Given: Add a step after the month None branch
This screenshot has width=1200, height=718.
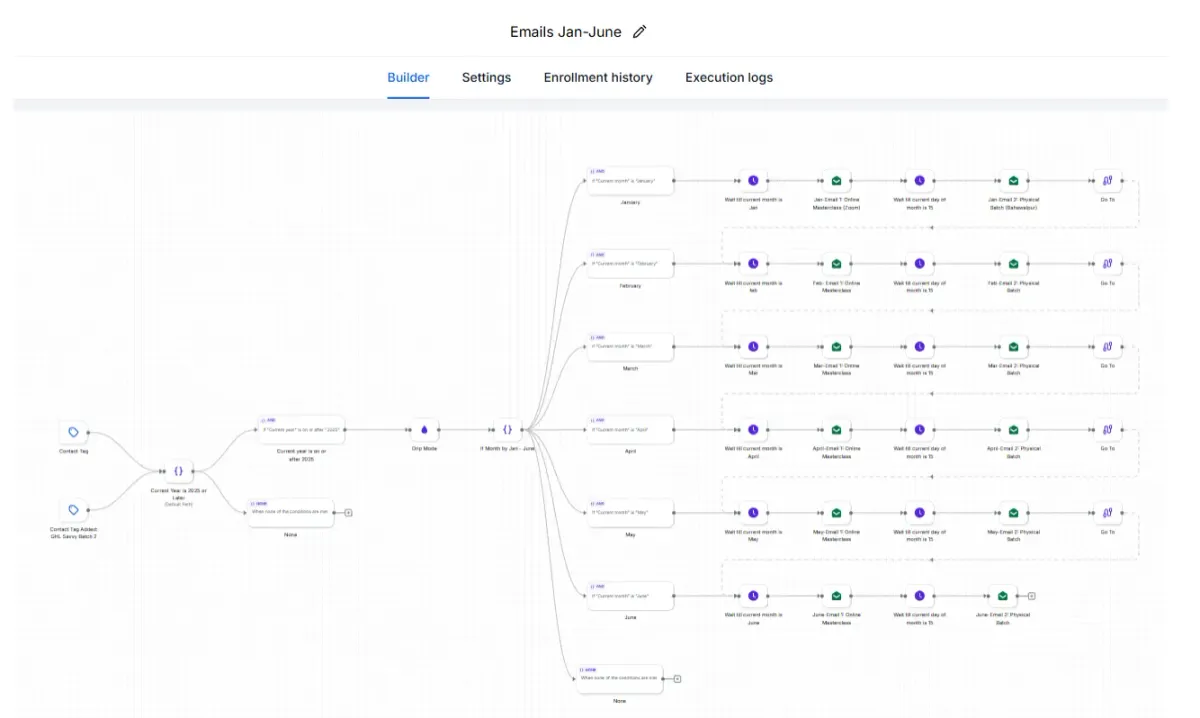Looking at the screenshot, I should click(x=677, y=679).
